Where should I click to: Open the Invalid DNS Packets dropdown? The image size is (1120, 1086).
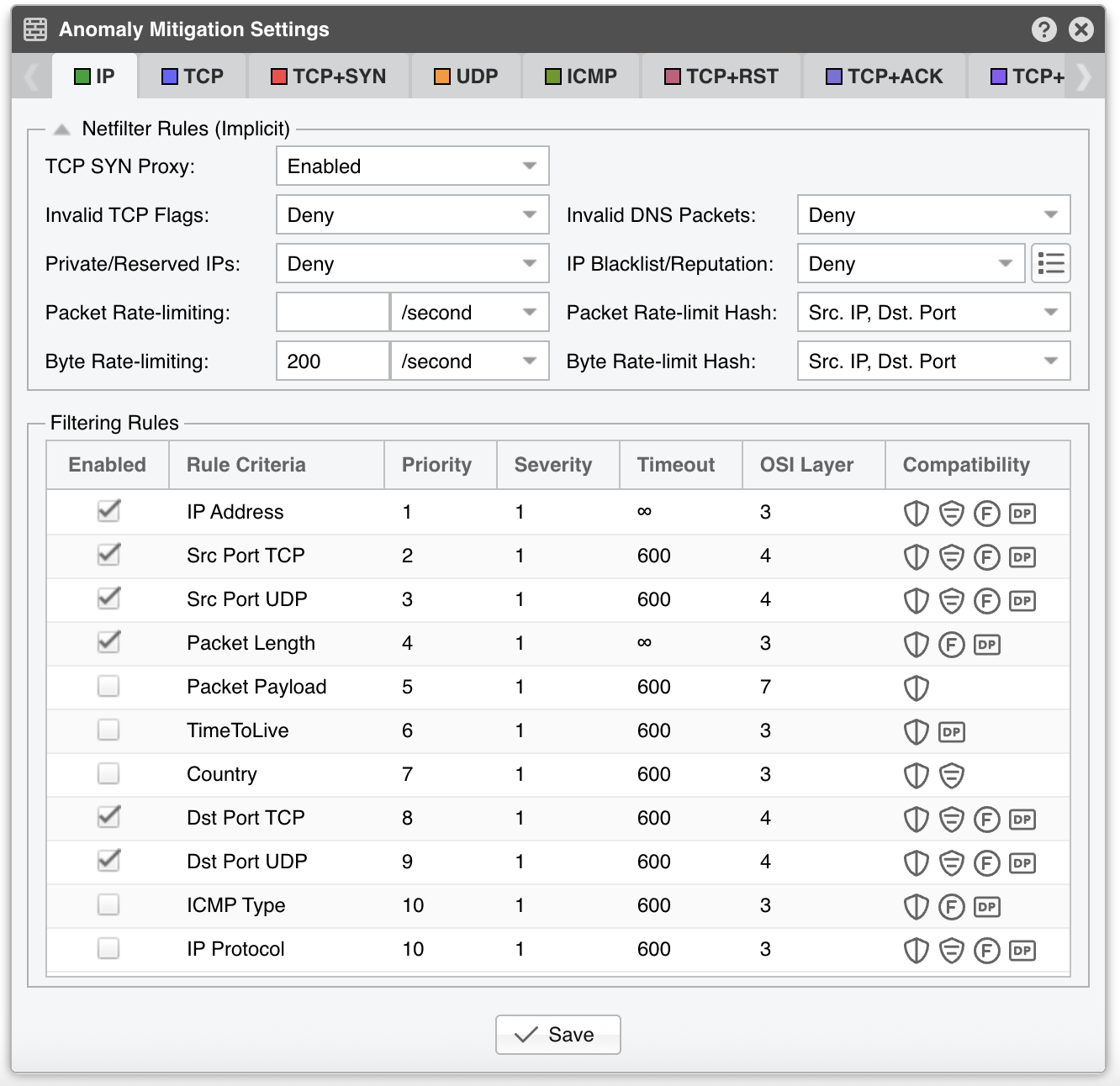click(934, 215)
